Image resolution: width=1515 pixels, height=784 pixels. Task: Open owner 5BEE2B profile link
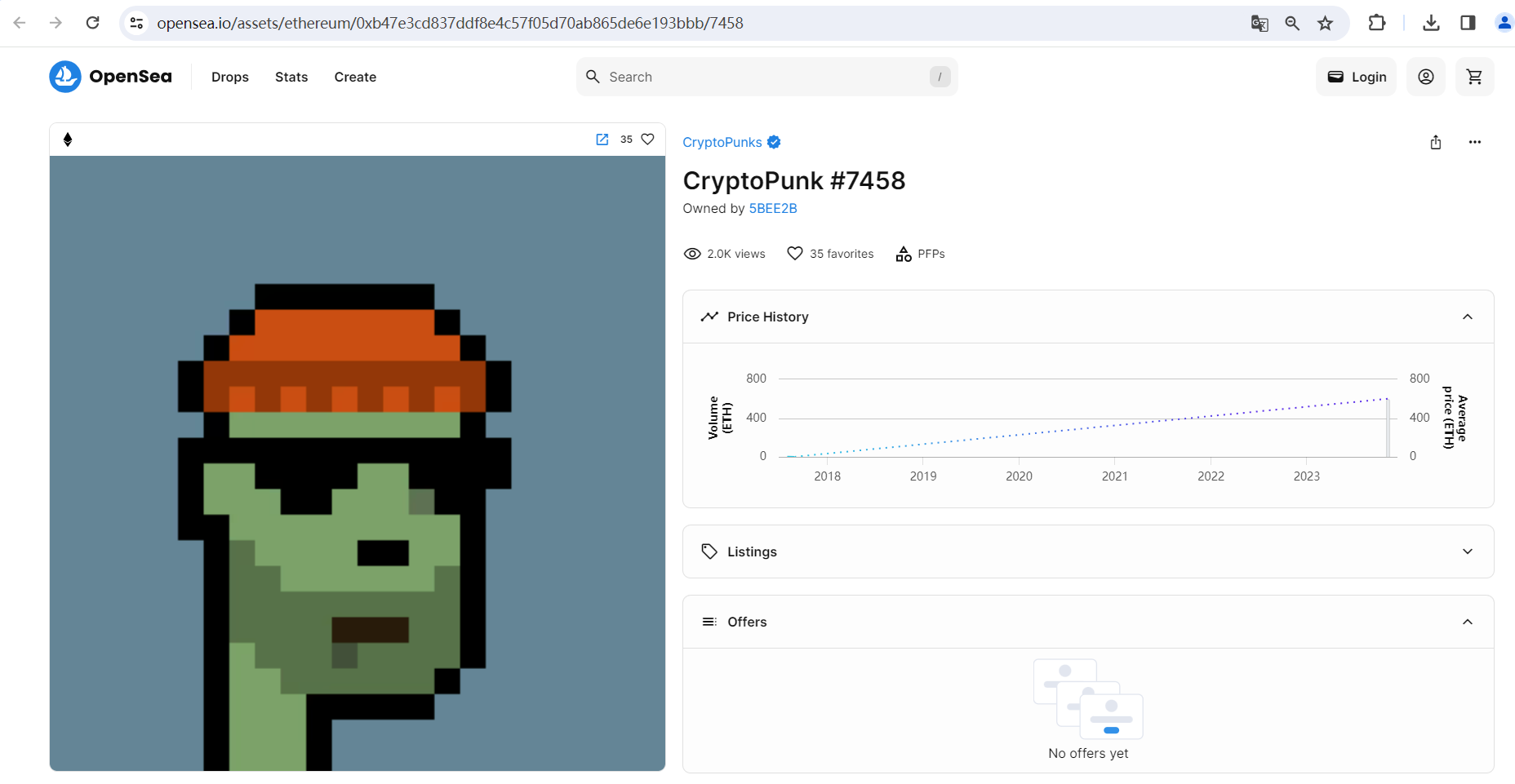[x=773, y=208]
